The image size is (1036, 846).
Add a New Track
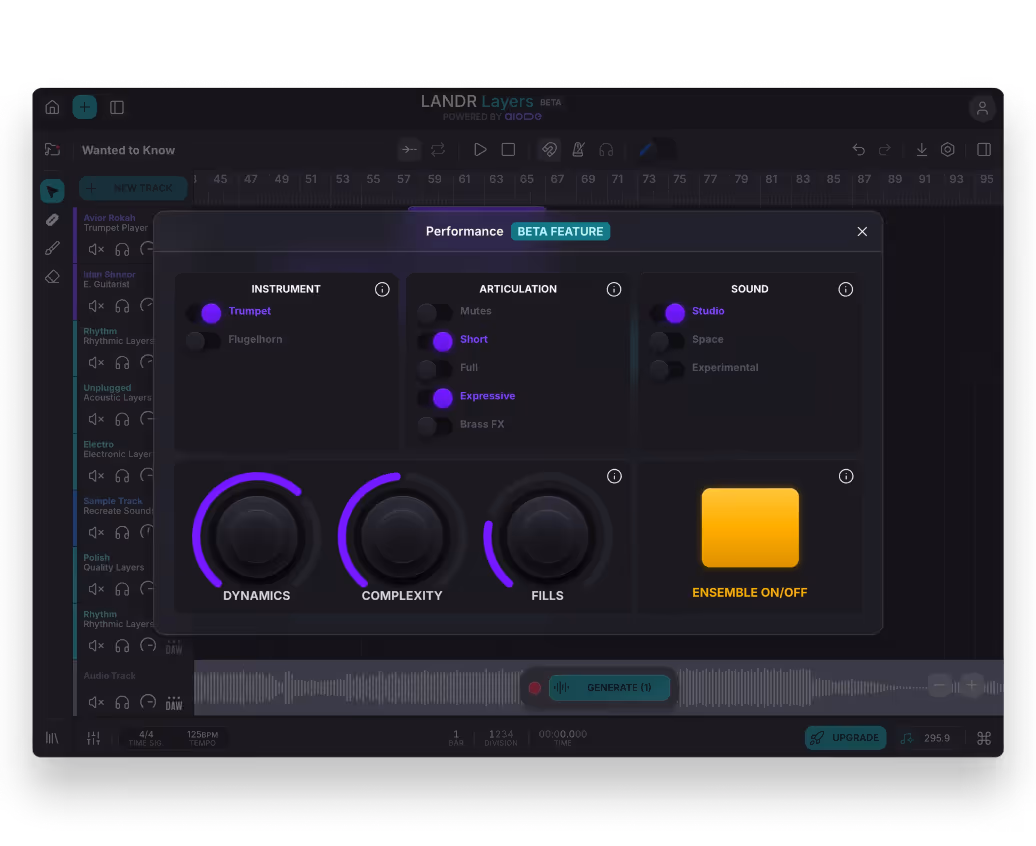[x=133, y=188]
